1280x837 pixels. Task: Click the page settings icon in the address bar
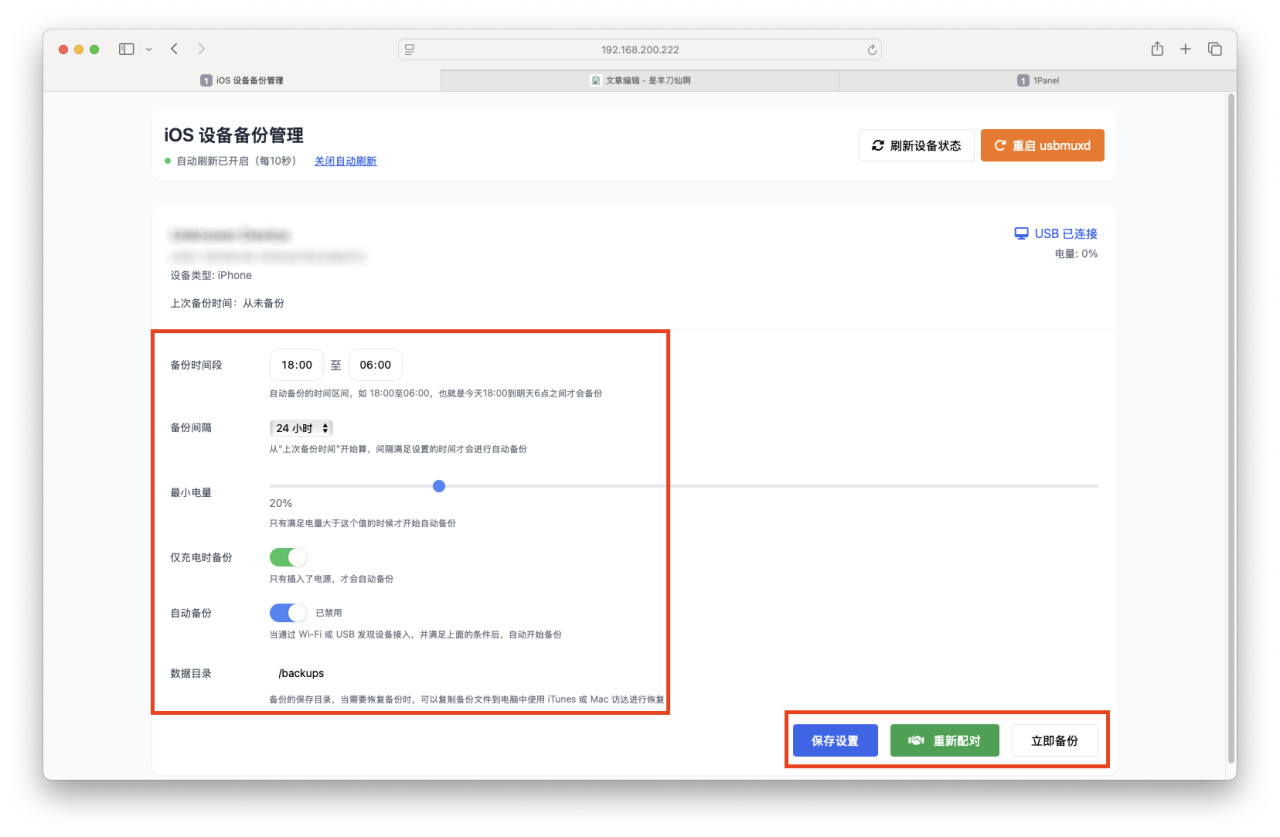point(409,49)
